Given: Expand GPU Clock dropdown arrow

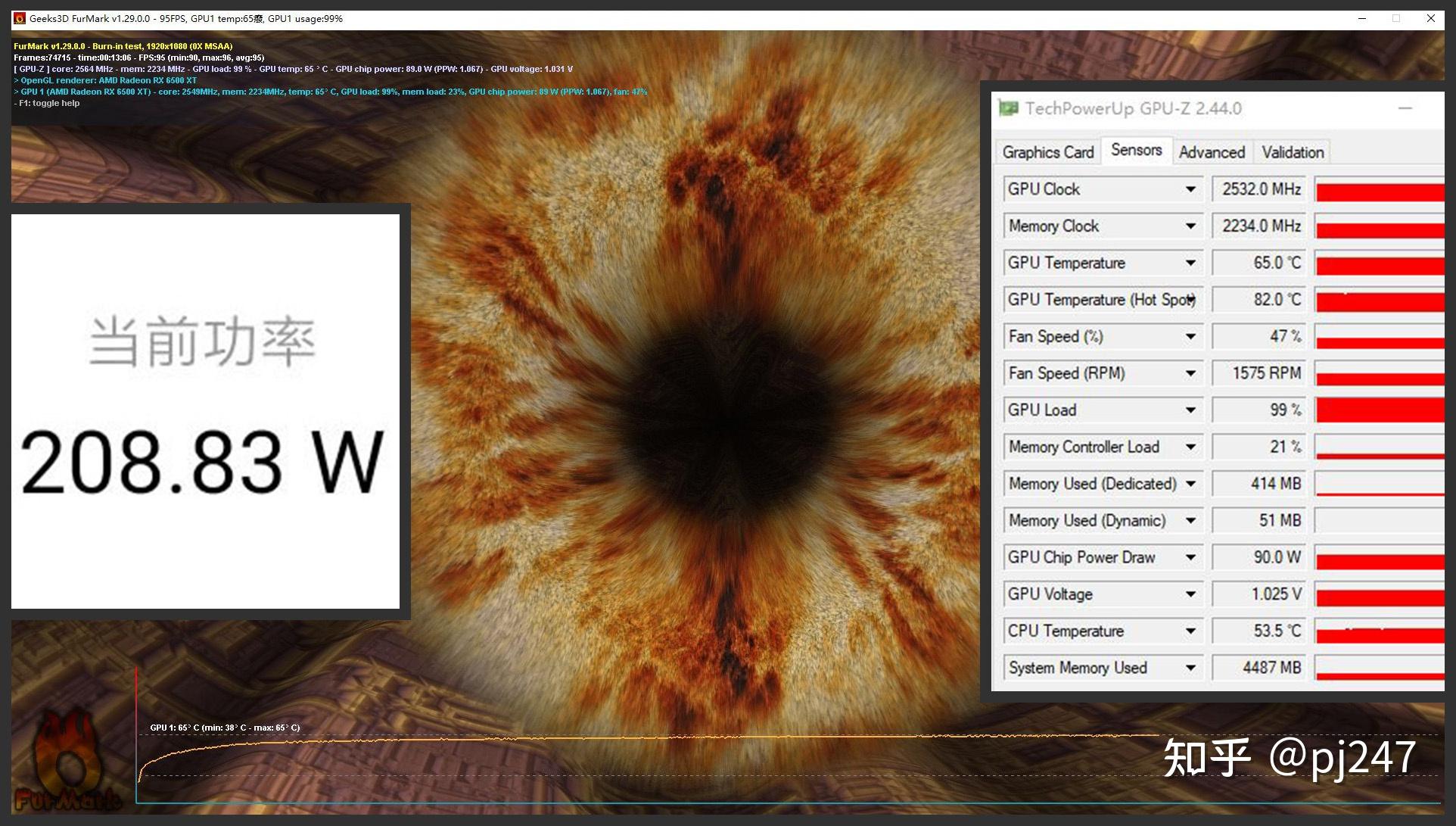Looking at the screenshot, I should point(1192,189).
